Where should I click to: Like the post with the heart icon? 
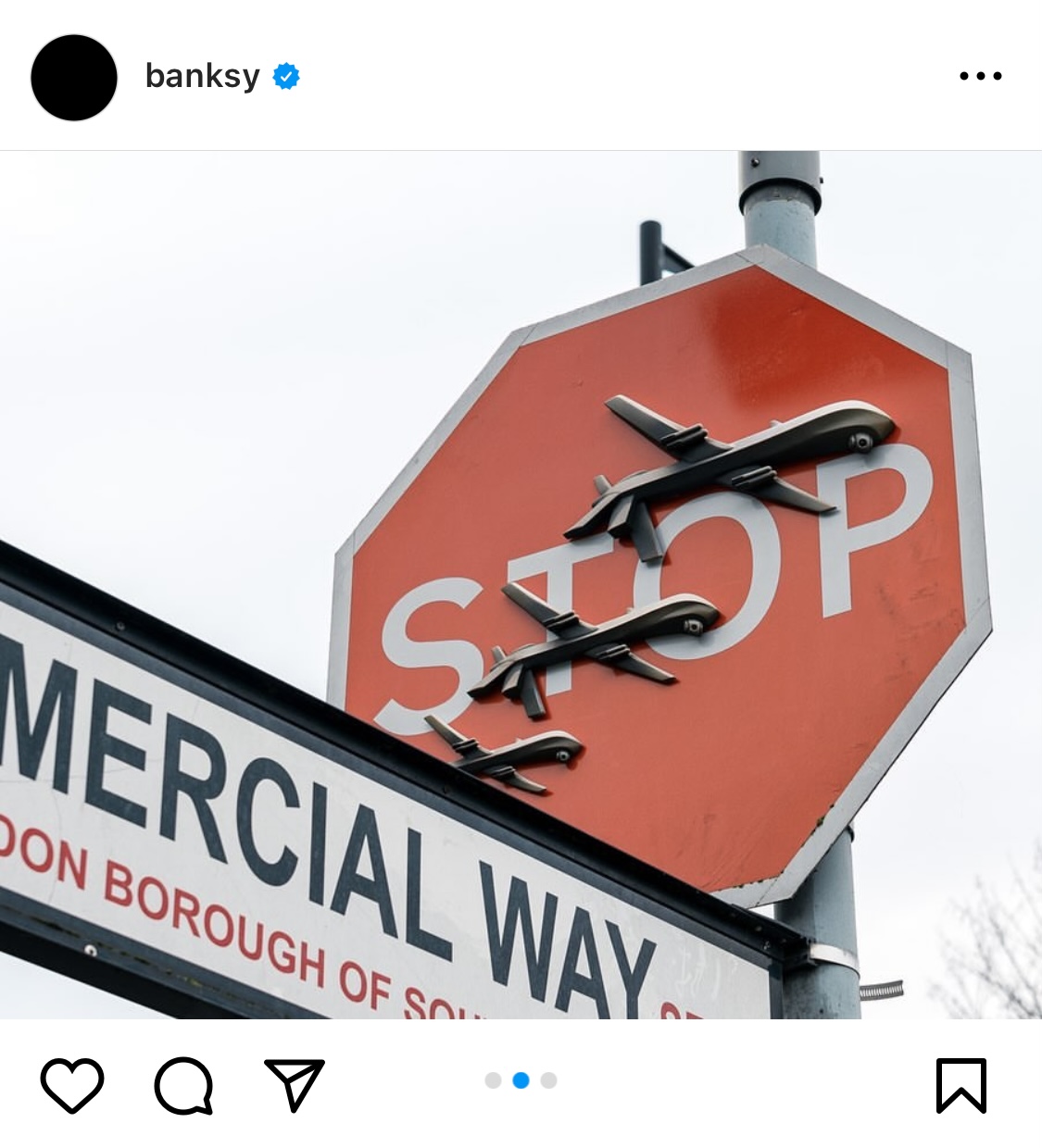pyautogui.click(x=72, y=1084)
